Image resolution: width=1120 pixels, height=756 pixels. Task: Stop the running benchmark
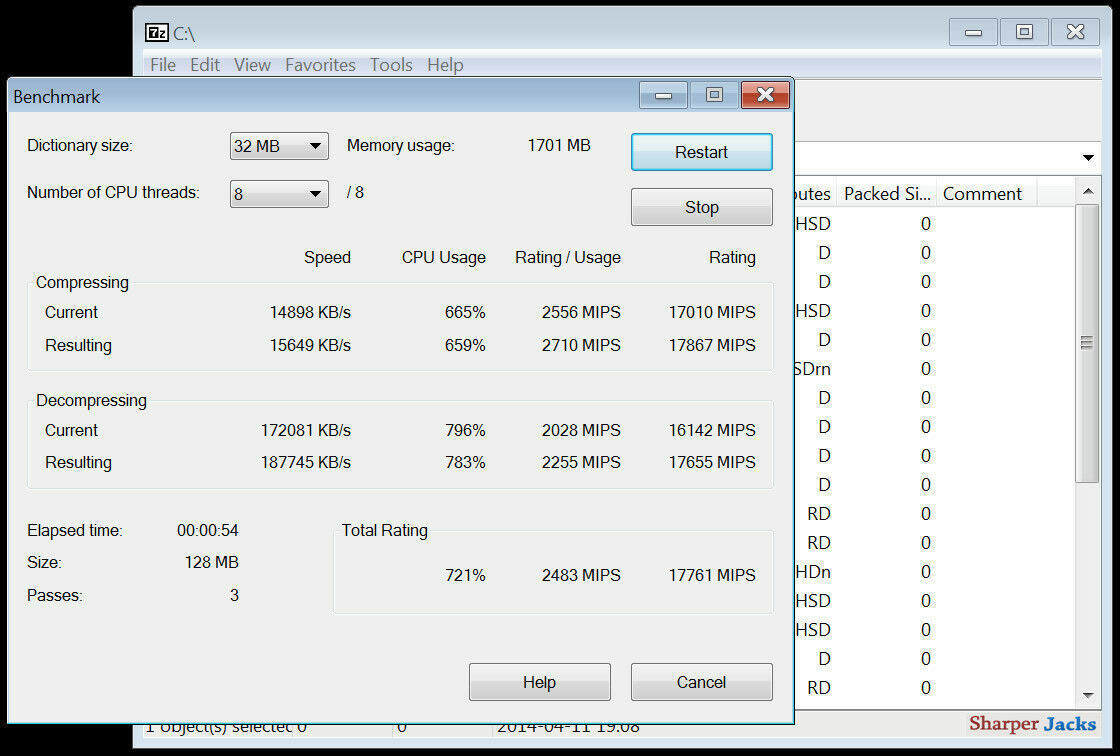(701, 207)
